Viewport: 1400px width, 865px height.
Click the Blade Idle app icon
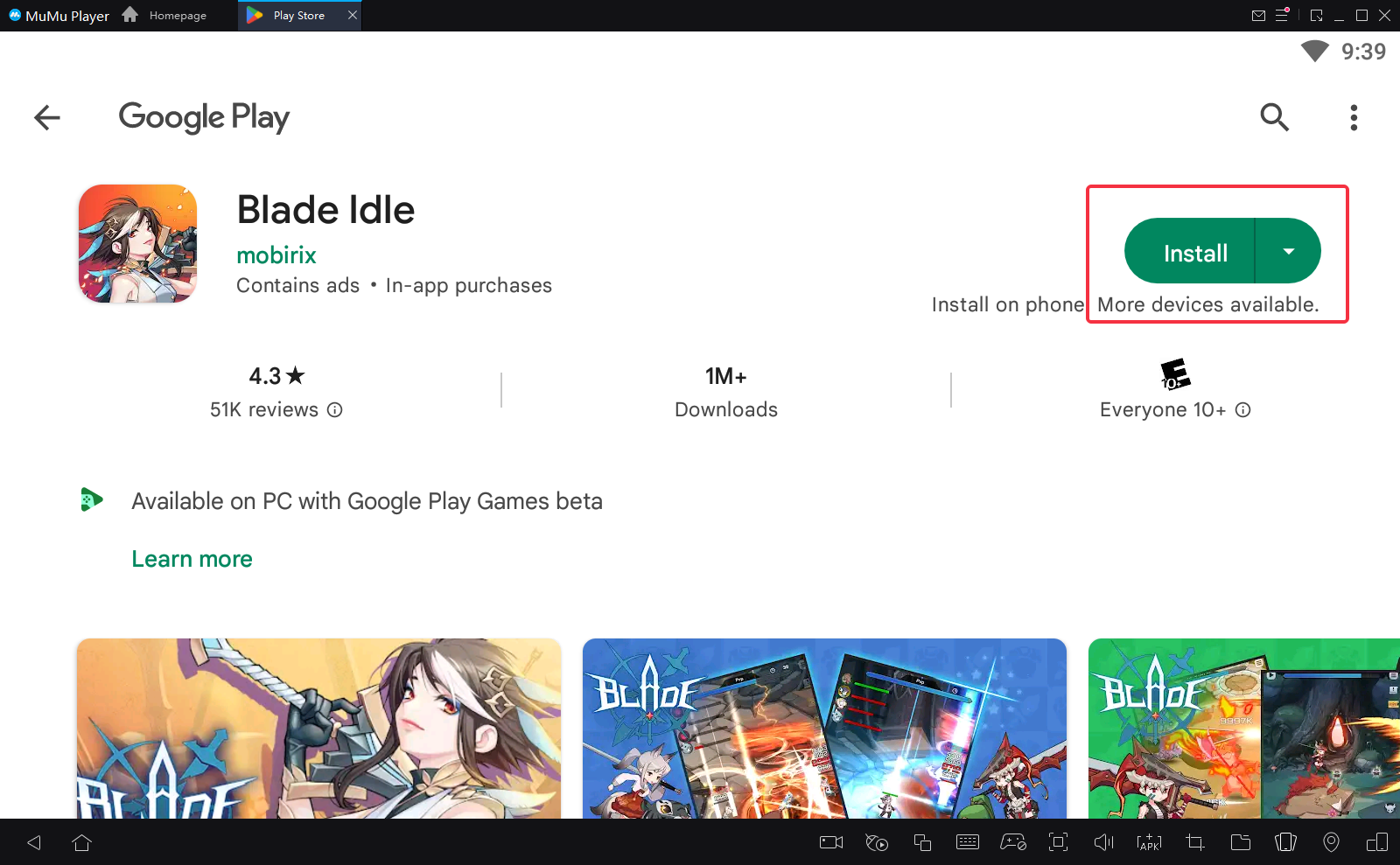(x=137, y=244)
